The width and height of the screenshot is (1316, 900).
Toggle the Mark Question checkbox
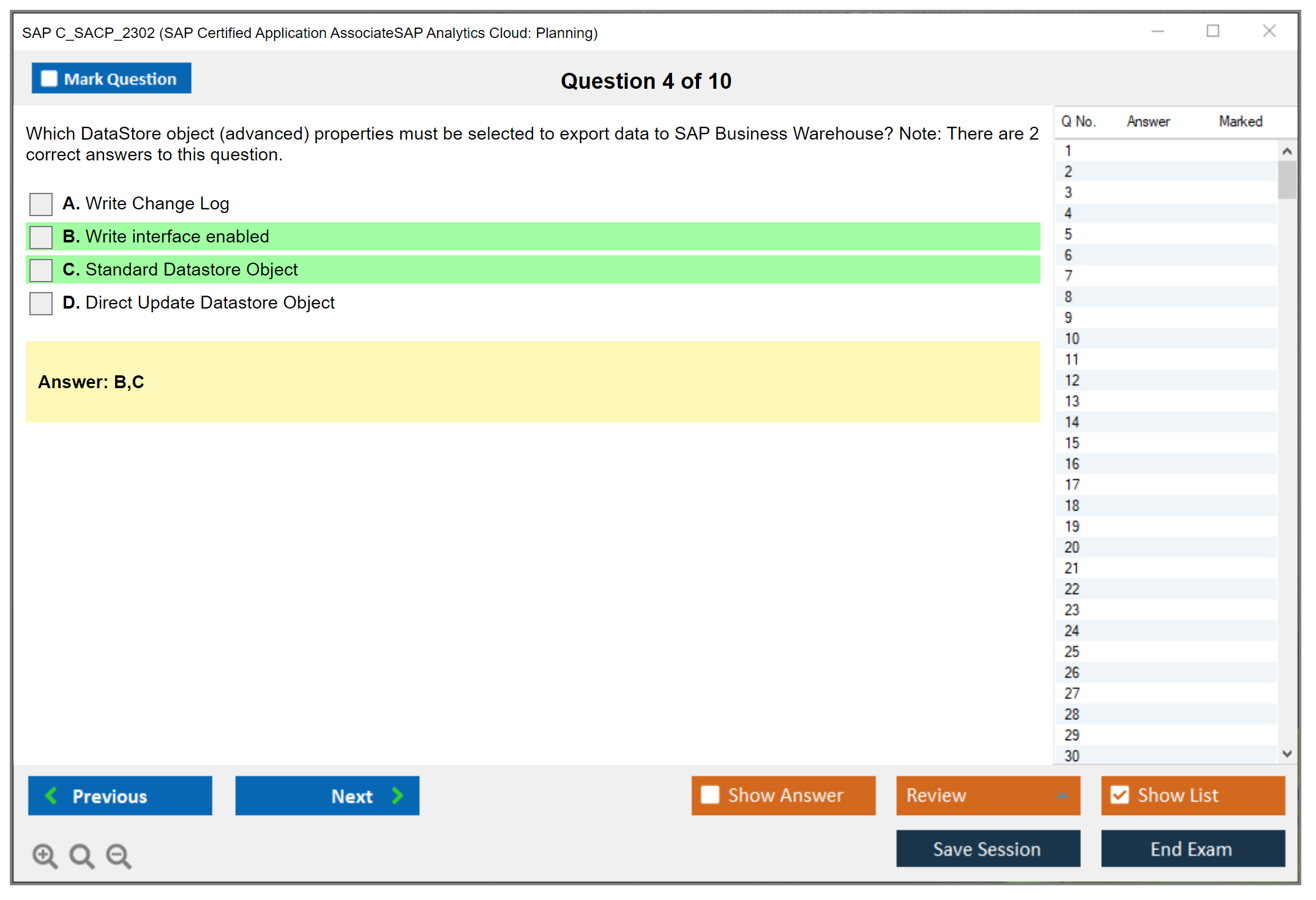tap(49, 79)
